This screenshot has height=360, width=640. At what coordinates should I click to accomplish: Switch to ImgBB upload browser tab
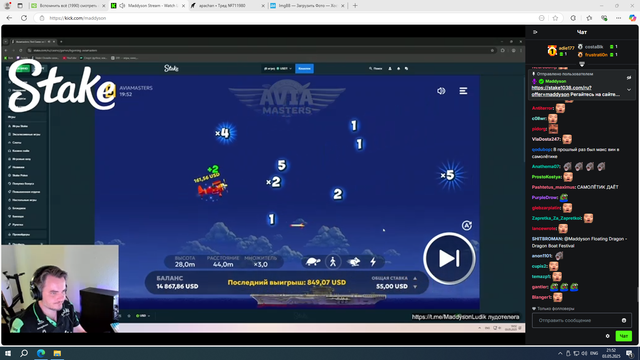pyautogui.click(x=307, y=6)
